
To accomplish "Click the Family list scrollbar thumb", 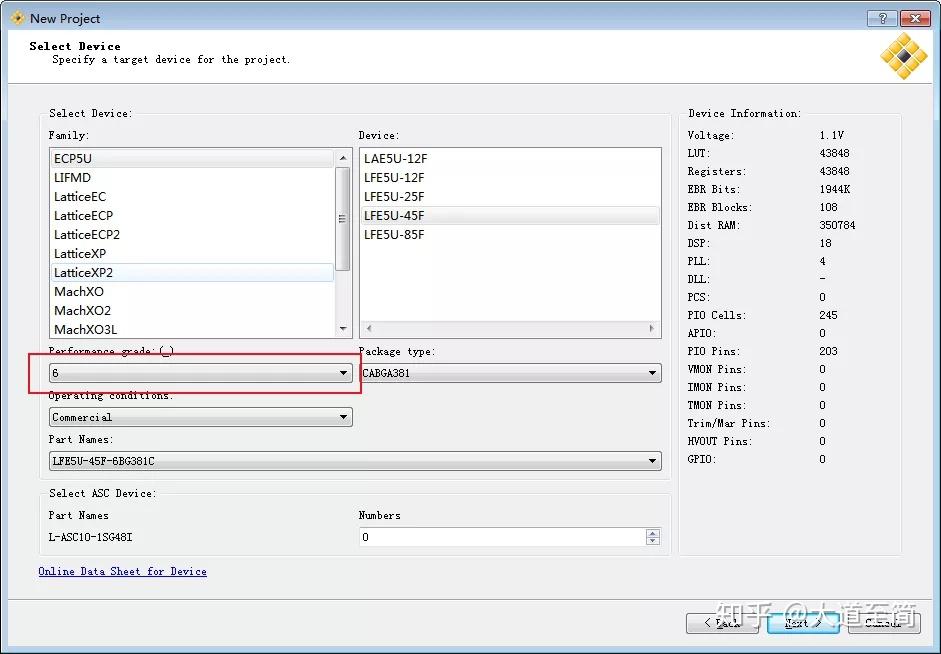I will [343, 219].
